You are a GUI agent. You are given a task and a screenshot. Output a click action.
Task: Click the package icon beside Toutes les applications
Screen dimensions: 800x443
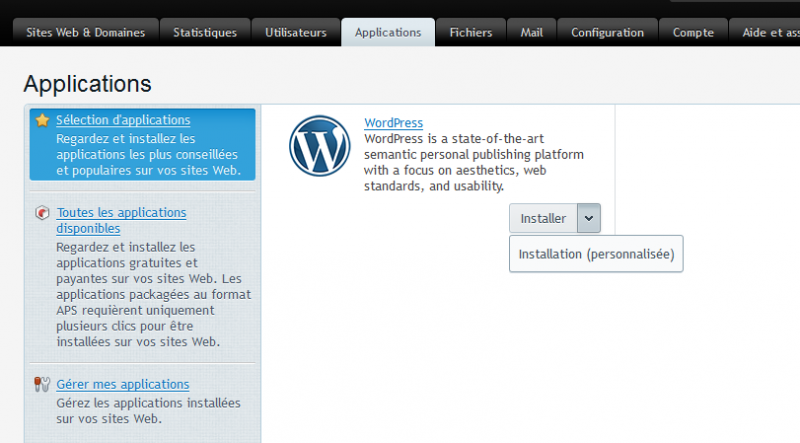[x=42, y=212]
